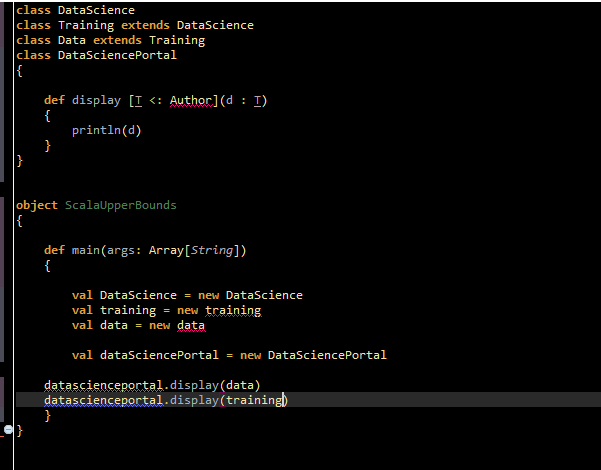Click "DataSciencePortal" in its class declaration line

pos(117,55)
